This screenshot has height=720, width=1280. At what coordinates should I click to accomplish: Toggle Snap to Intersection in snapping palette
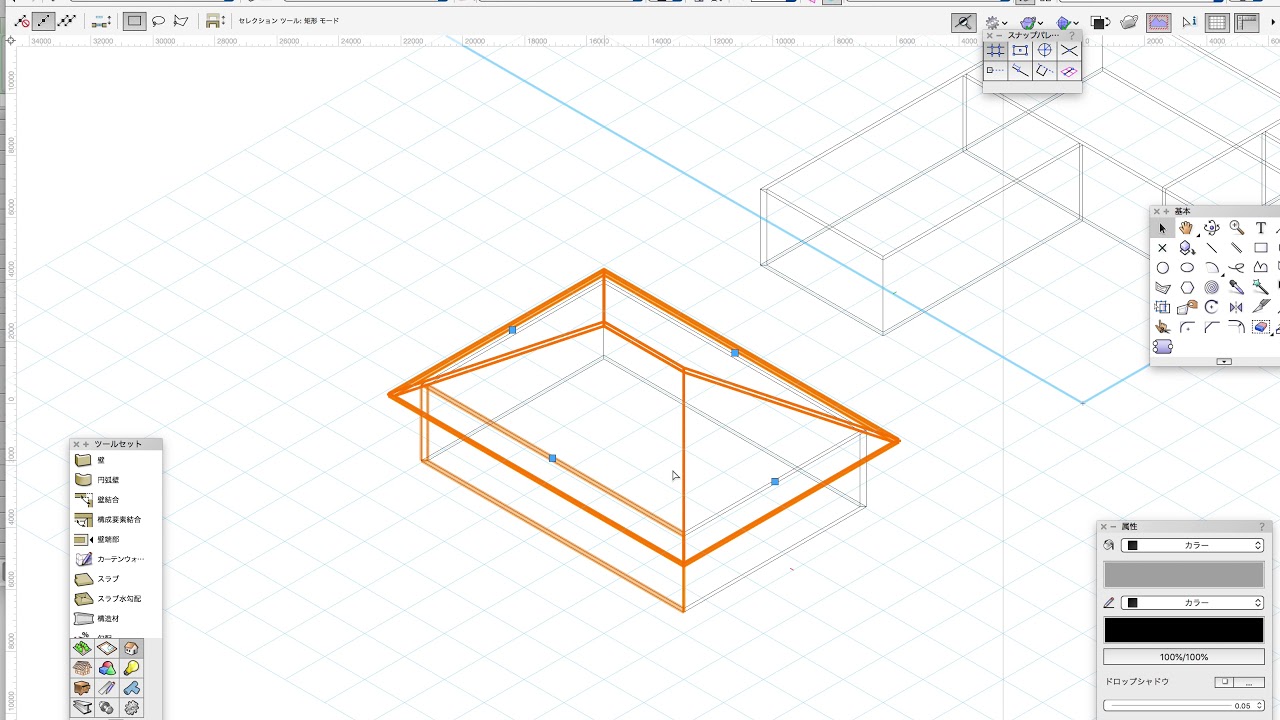[1069, 50]
